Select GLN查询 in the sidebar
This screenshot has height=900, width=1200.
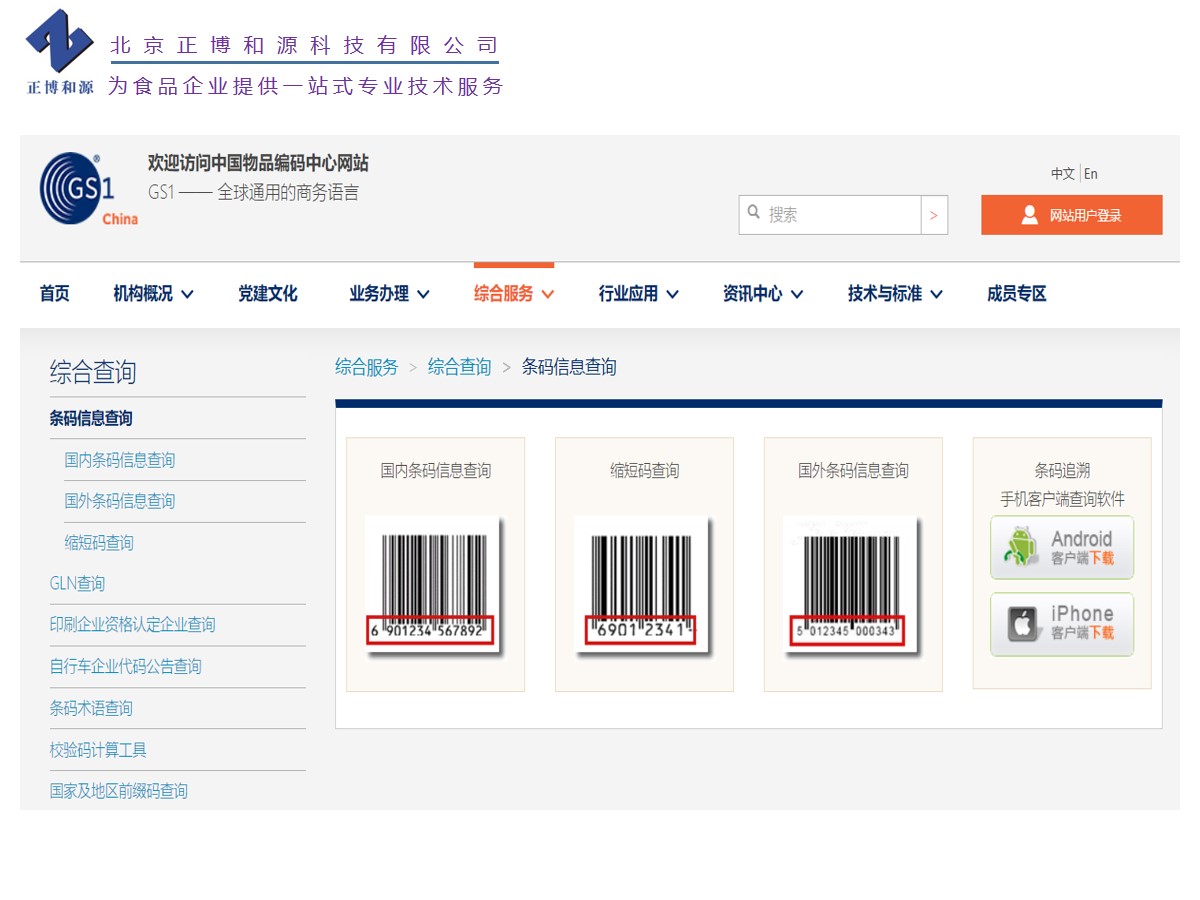(78, 583)
